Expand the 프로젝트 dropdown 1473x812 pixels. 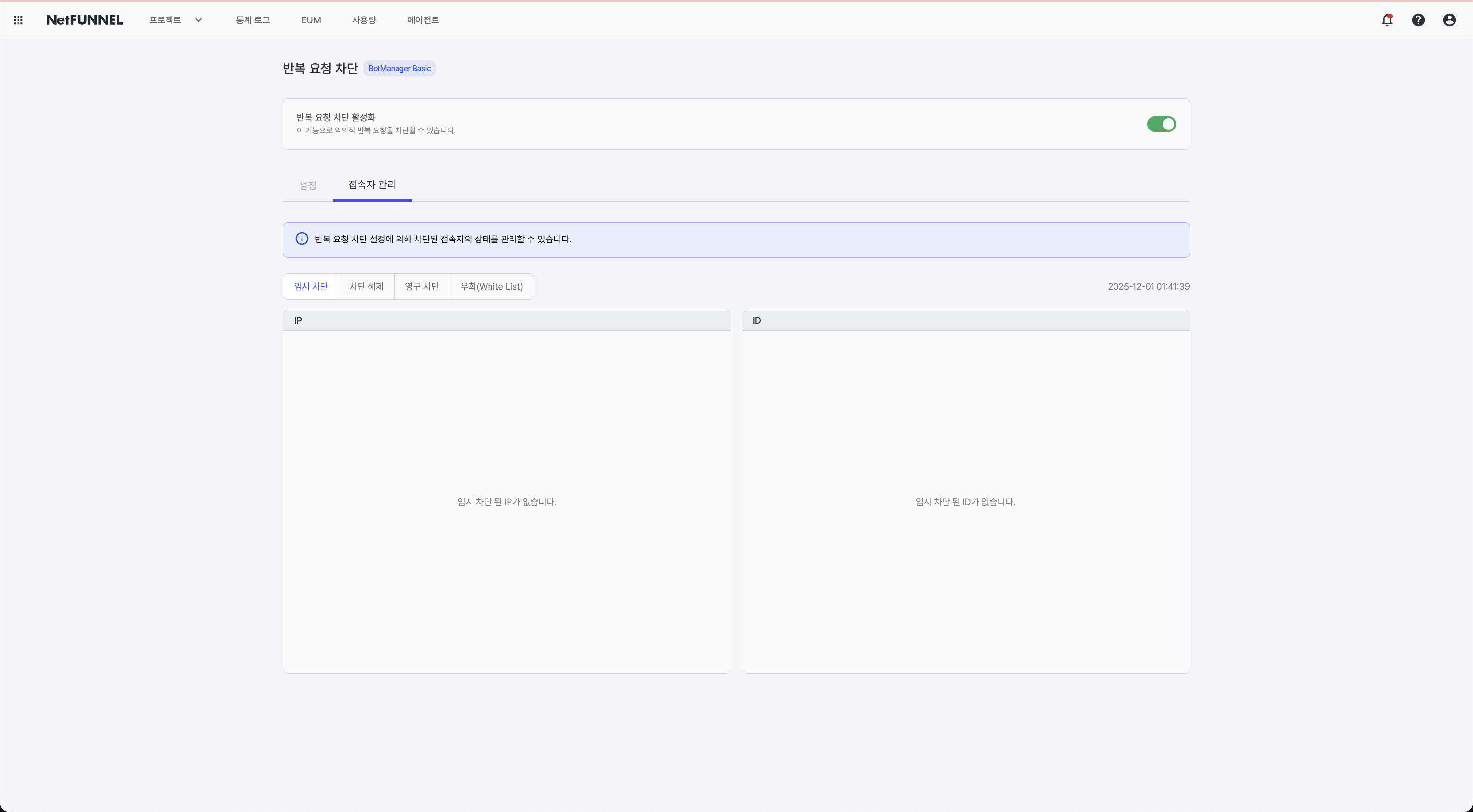(x=175, y=19)
